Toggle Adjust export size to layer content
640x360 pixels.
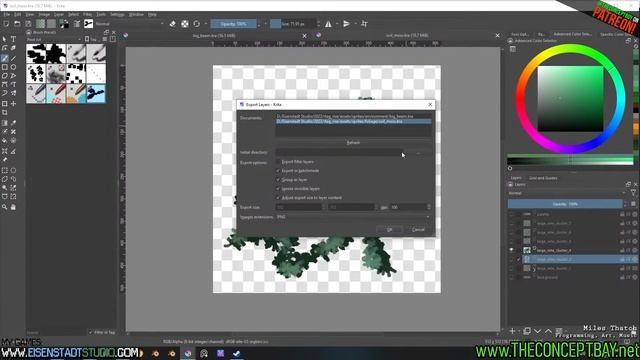(279, 198)
